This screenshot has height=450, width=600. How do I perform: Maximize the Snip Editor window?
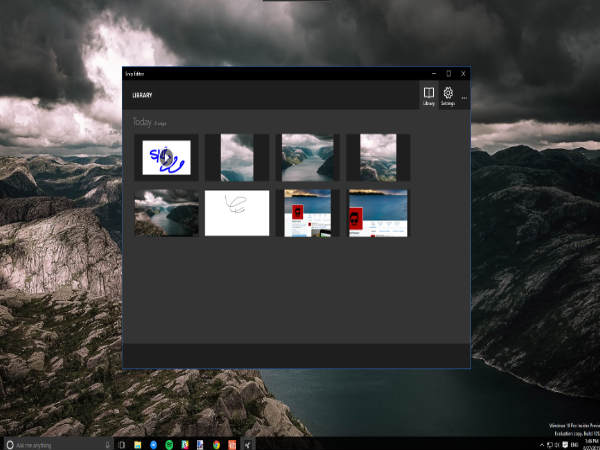click(448, 73)
